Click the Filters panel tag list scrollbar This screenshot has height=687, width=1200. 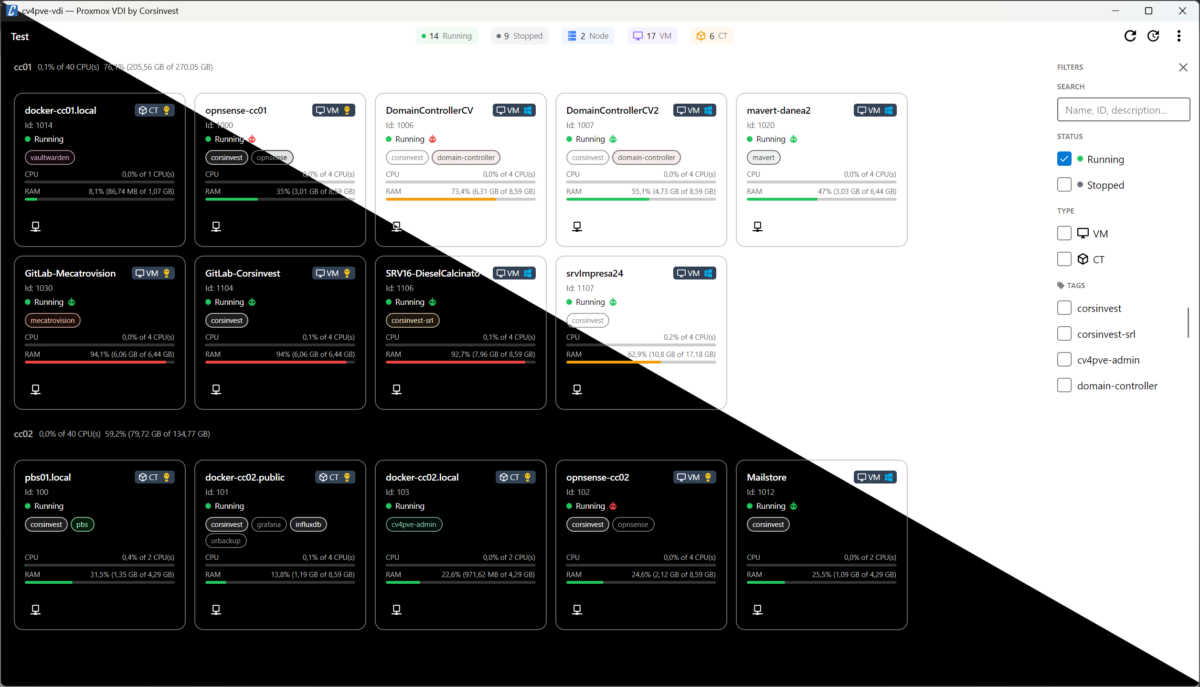[1188, 323]
